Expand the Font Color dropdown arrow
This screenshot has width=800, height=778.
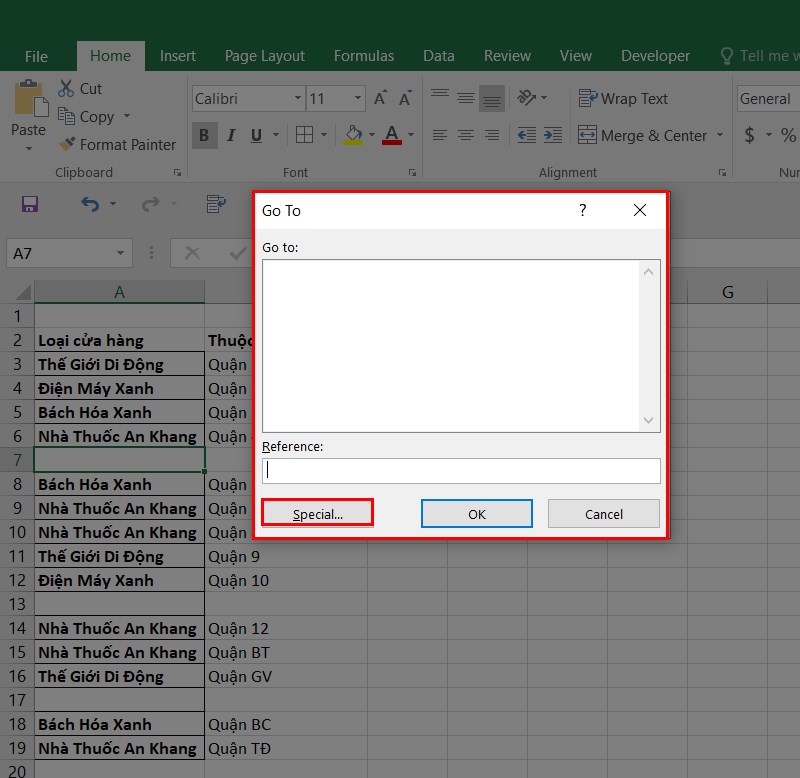tap(411, 135)
